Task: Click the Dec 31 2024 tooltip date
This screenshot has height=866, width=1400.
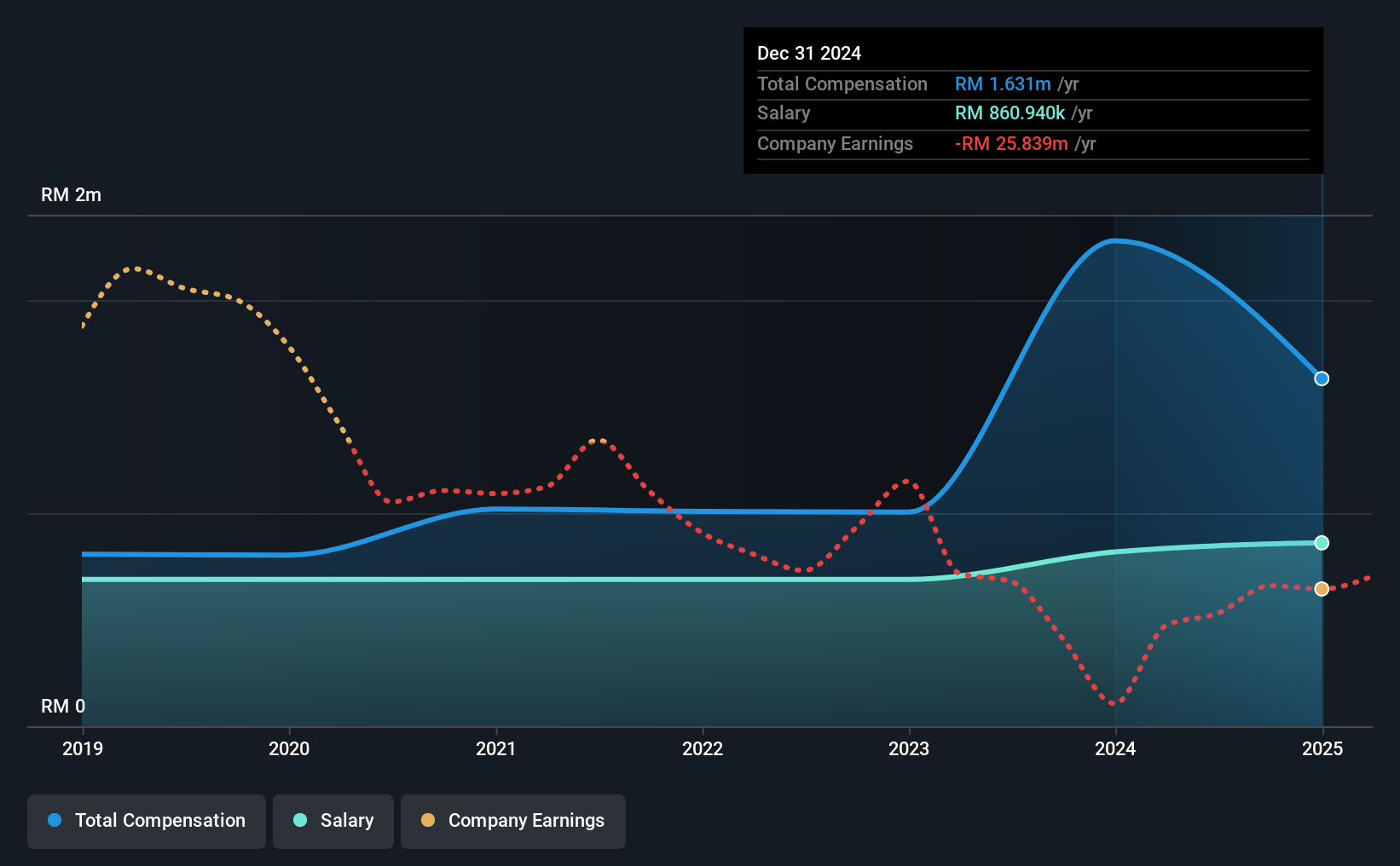Action: (x=809, y=54)
